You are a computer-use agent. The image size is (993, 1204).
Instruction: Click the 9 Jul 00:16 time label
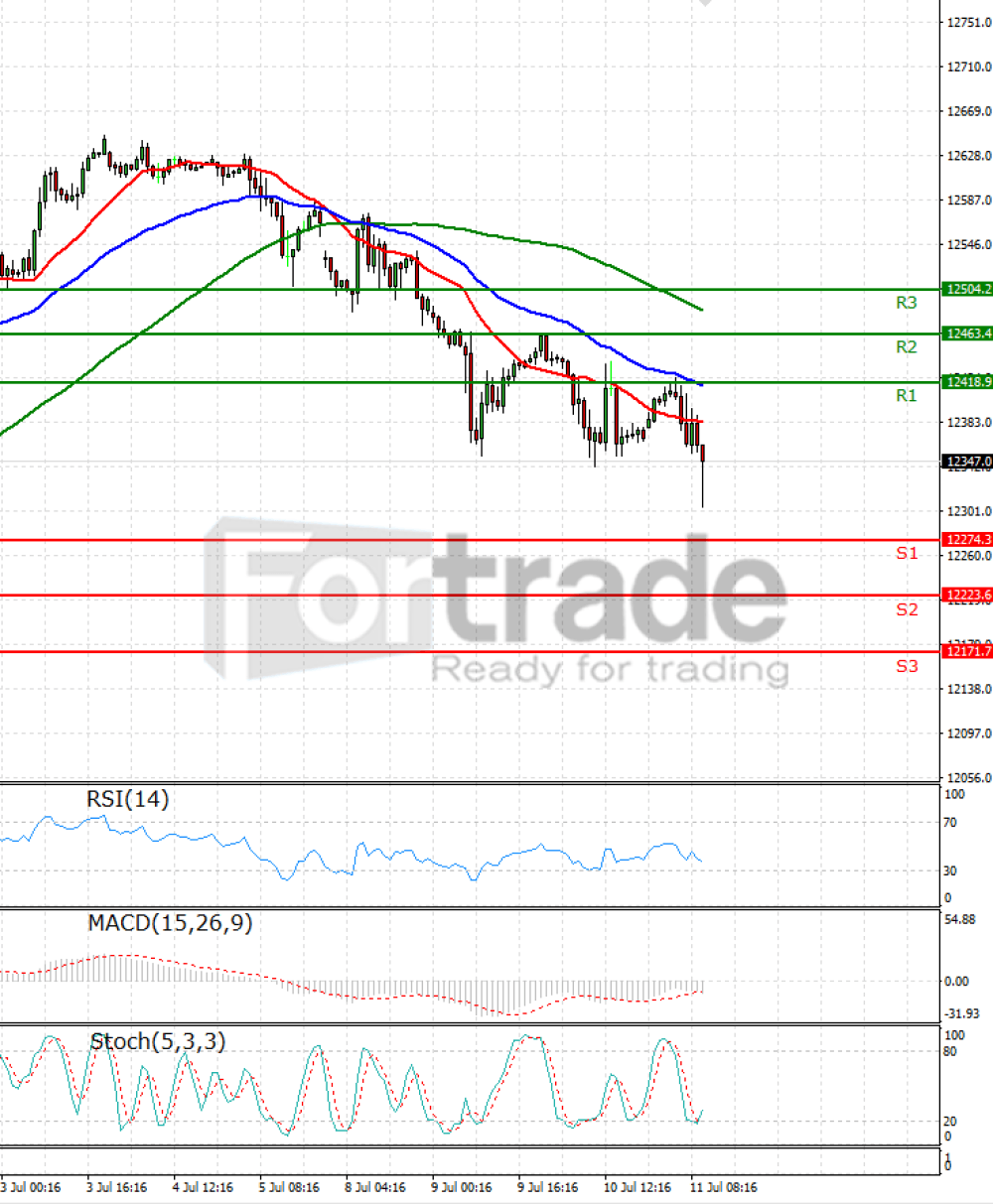(462, 1187)
